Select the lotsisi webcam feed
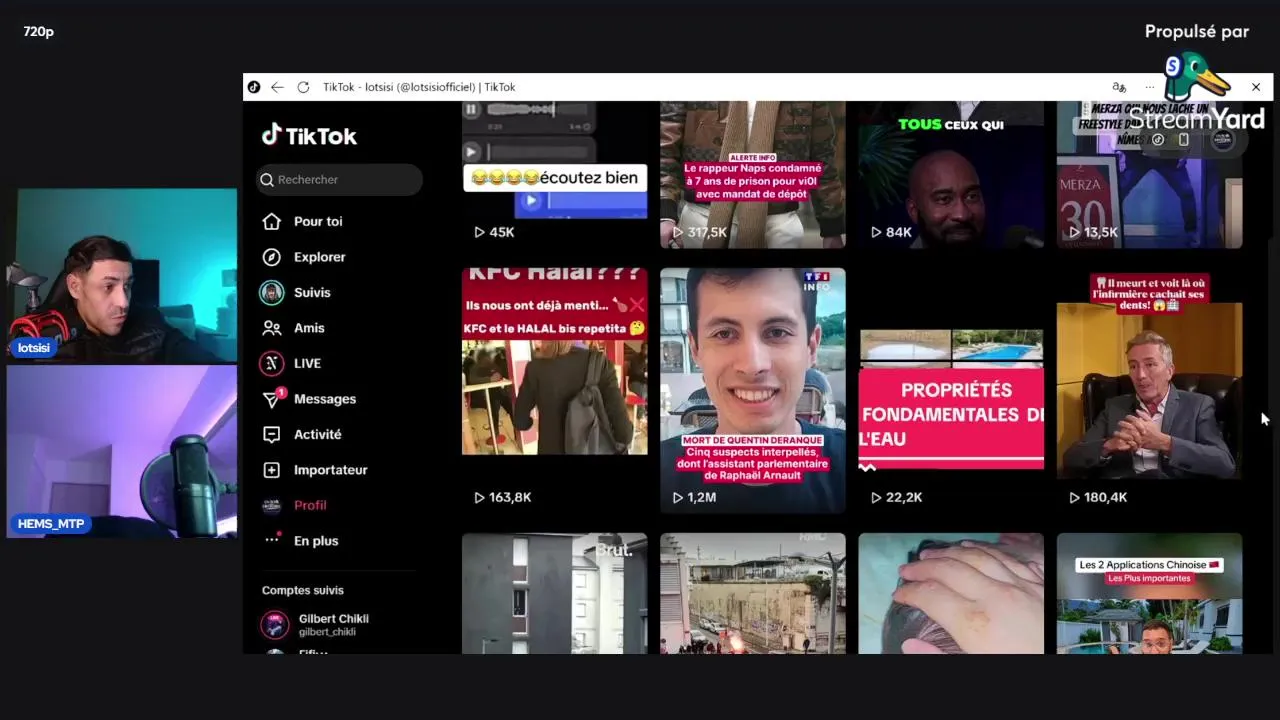1280x720 pixels. [122, 275]
